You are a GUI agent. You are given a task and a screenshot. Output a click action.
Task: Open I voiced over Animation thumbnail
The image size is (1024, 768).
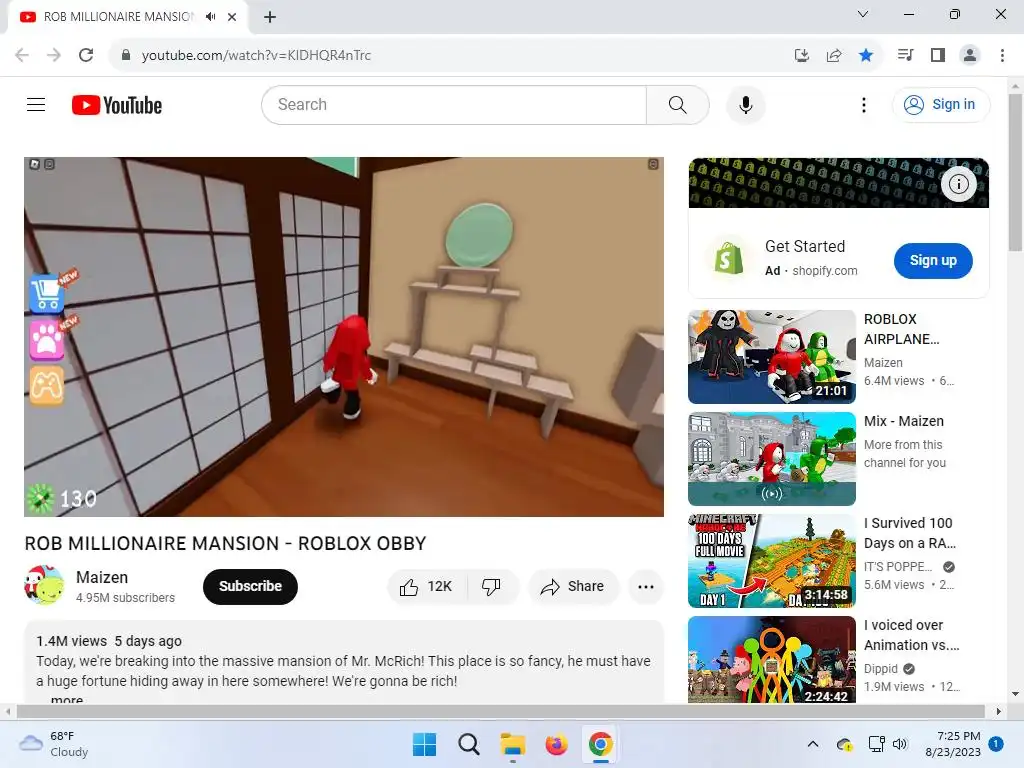(x=771, y=660)
